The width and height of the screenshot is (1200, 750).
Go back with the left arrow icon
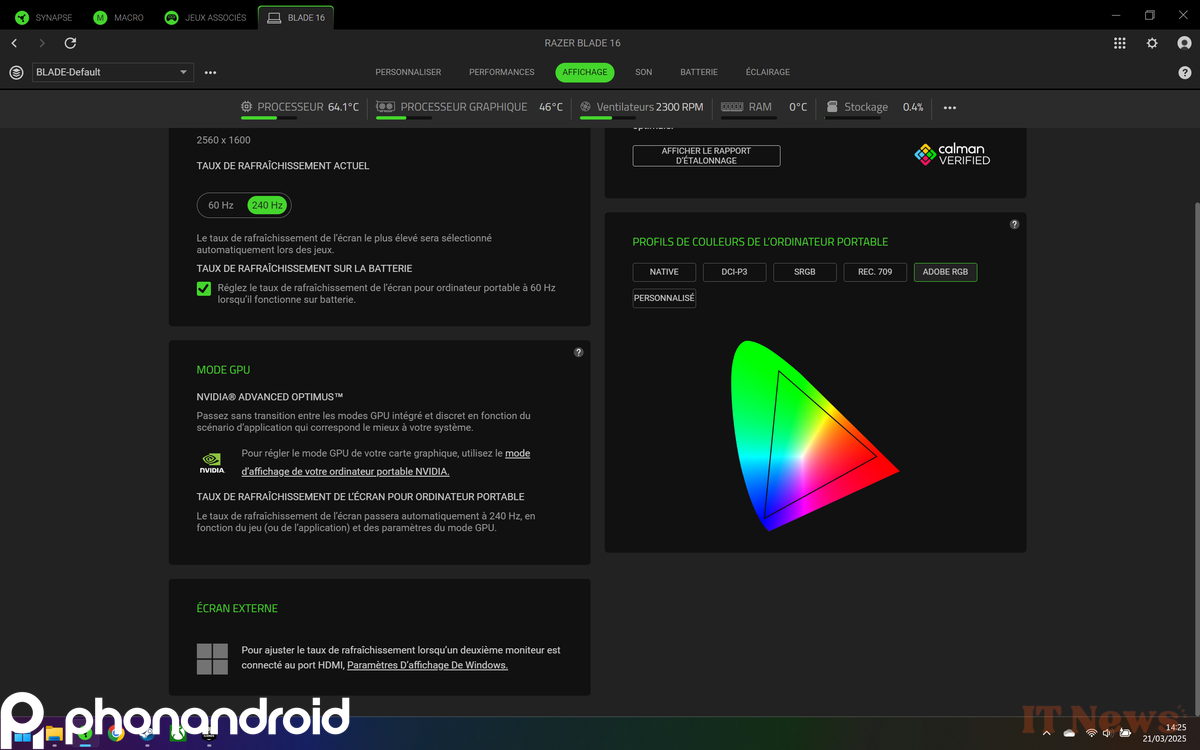pos(14,43)
